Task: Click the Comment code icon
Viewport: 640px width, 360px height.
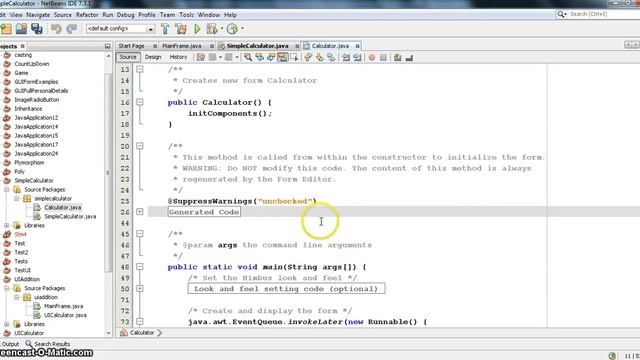Action: click(398, 58)
